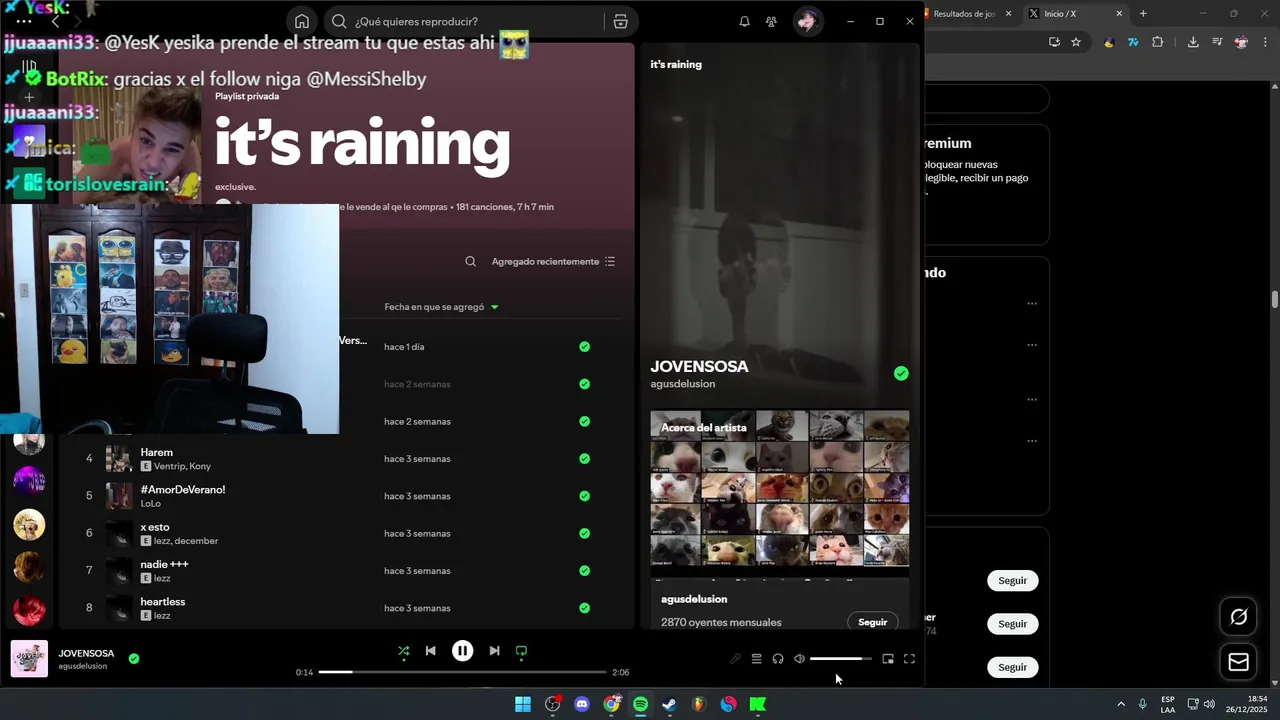Bookmark page with Chrome star icon
Image resolution: width=1280 pixels, height=720 pixels.
pos(1076,42)
